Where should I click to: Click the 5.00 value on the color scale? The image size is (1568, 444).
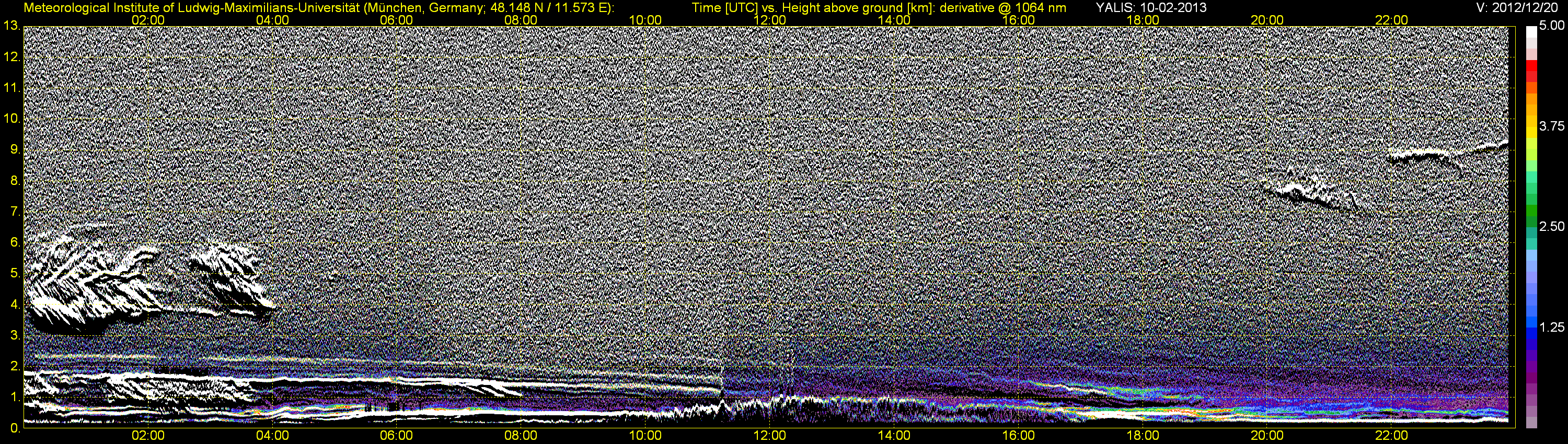pos(1552,26)
